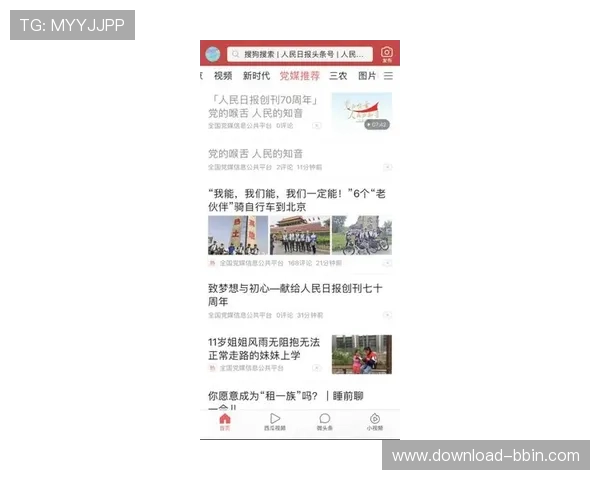Screen dimensions: 600x480
Task: Tap the camera publish icon
Action: [387, 54]
